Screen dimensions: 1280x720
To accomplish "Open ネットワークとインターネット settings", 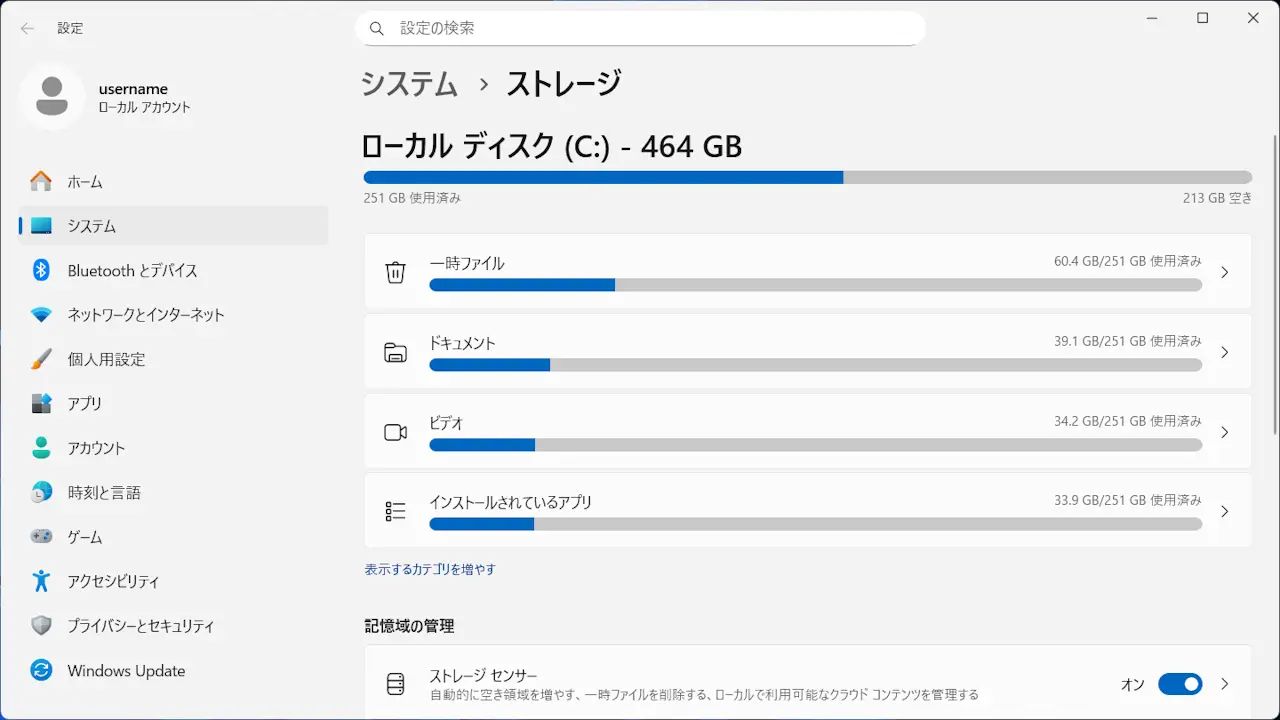I will point(146,314).
